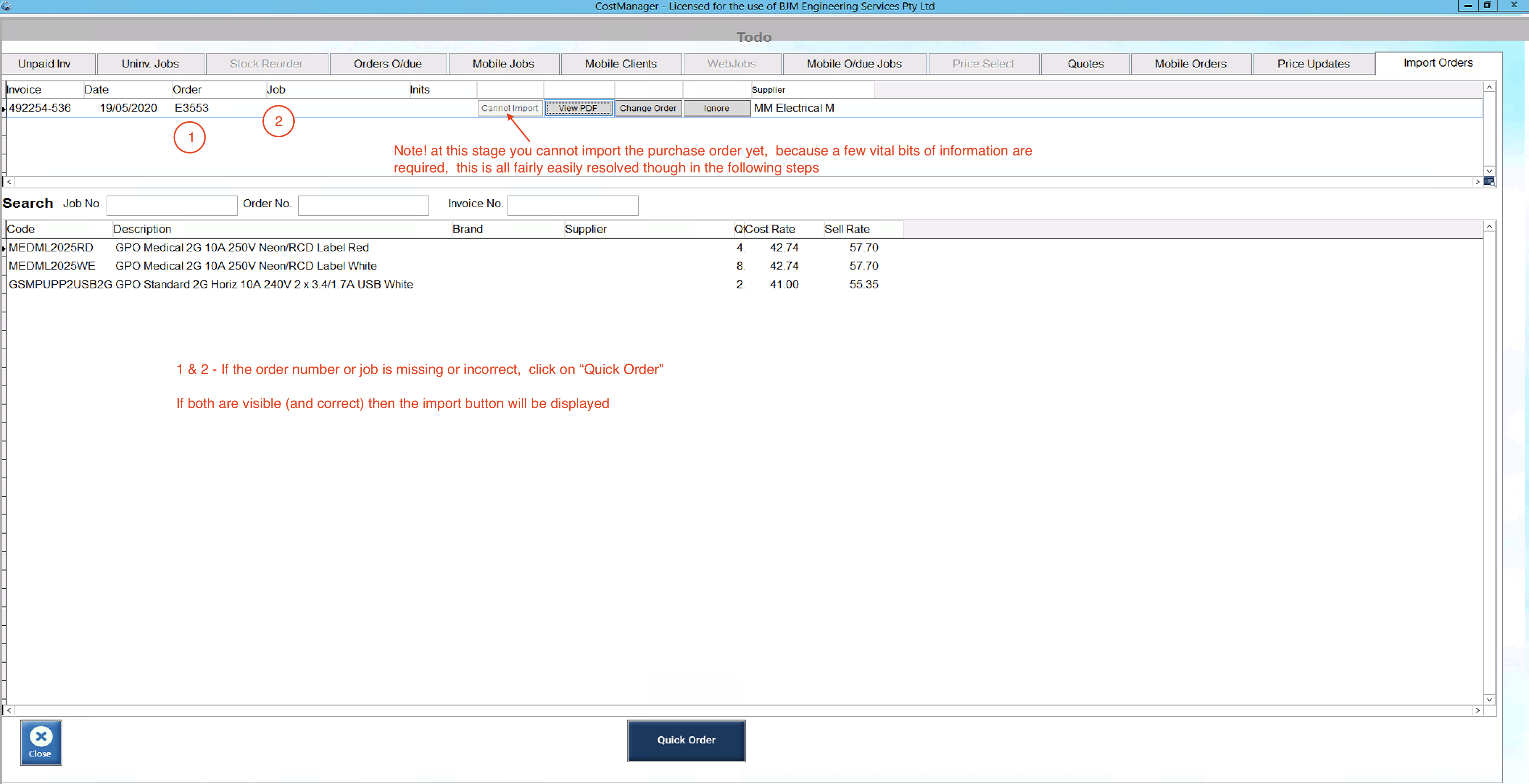Viewport: 1529px width, 784px height.
Task: Click the Job No search field
Action: [171, 205]
